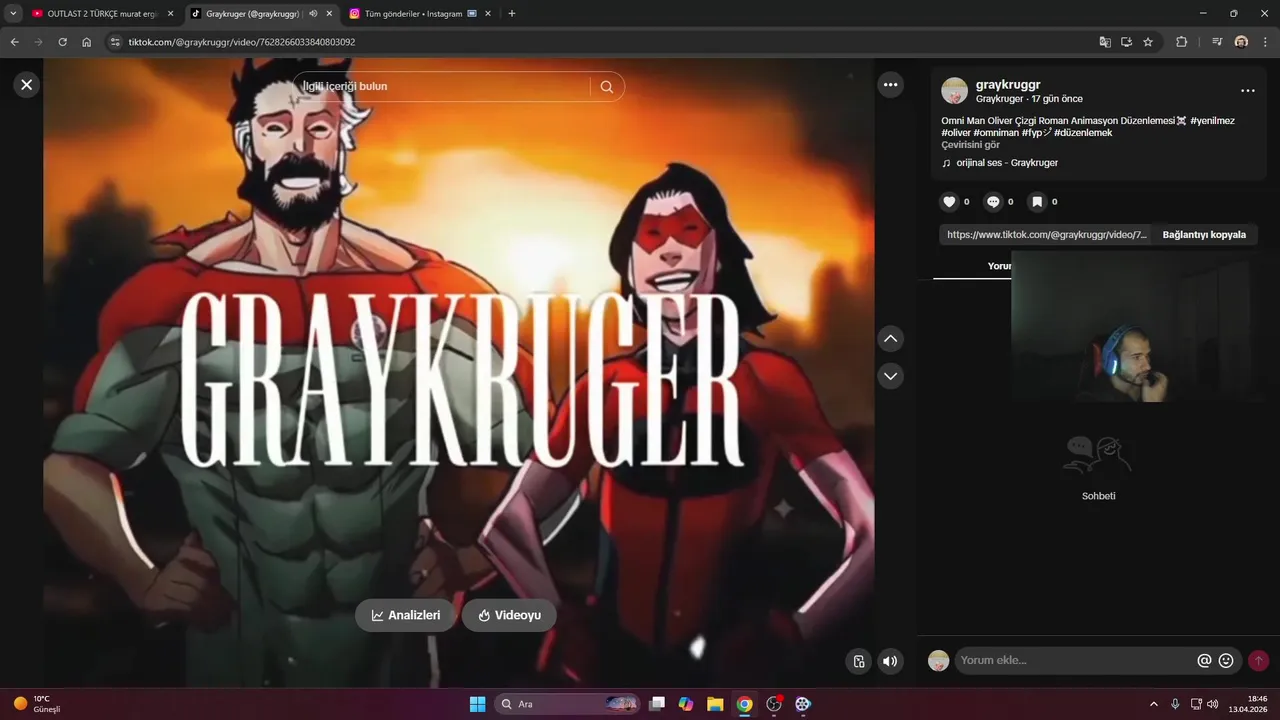The image size is (1280, 720).
Task: Click Çevirisini gör translation link
Action: pyautogui.click(x=970, y=145)
